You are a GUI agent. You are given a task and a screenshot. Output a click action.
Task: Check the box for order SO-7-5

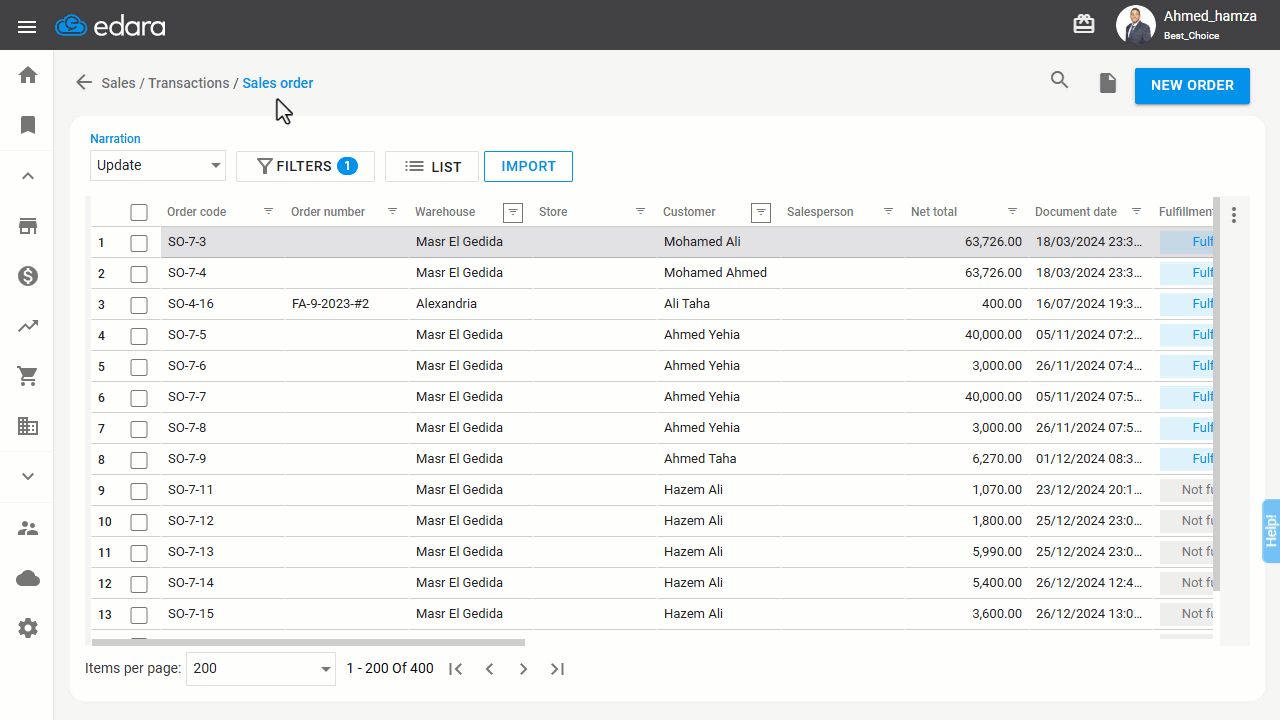[139, 336]
